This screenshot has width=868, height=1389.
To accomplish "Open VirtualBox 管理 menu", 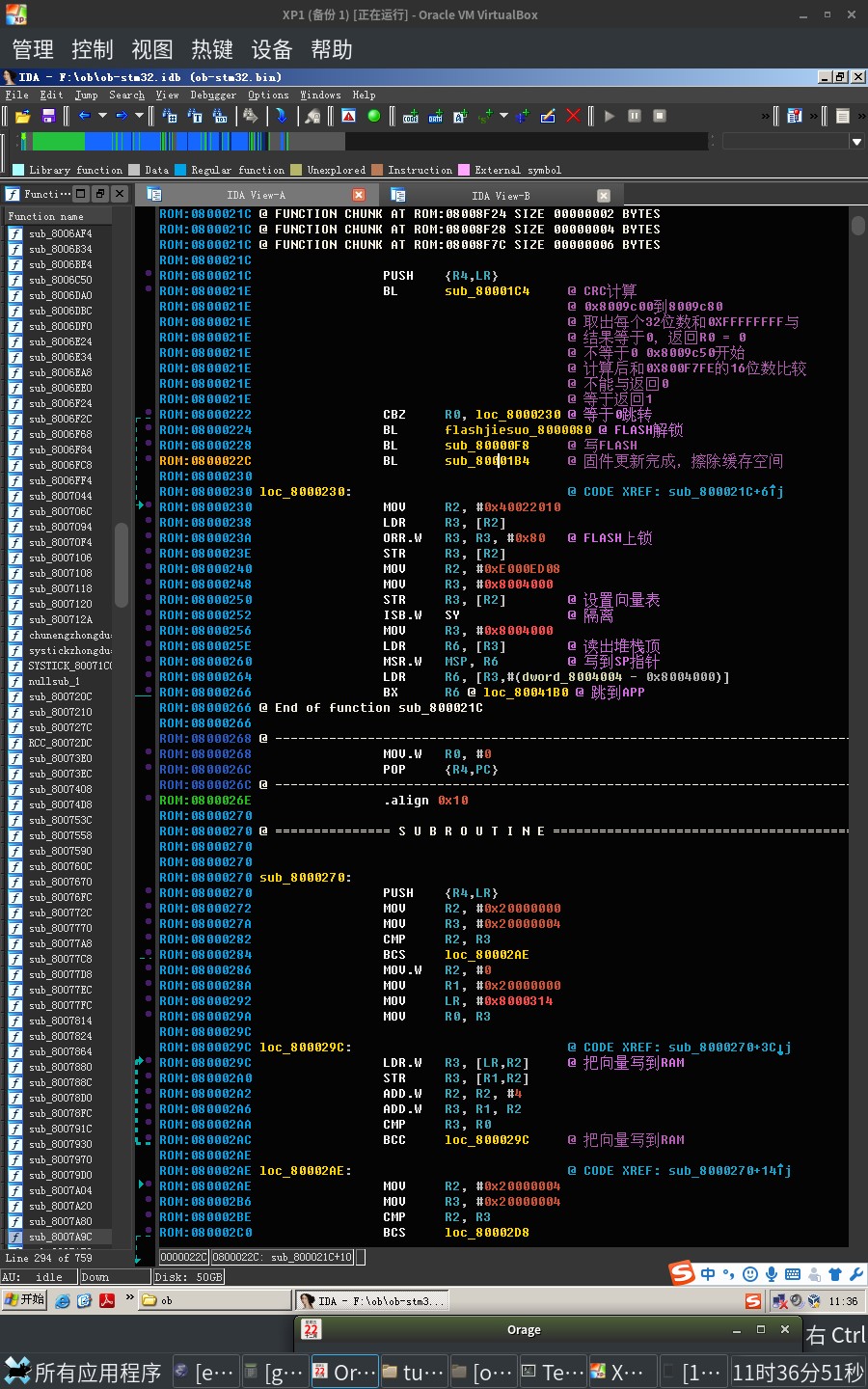I will click(x=33, y=49).
